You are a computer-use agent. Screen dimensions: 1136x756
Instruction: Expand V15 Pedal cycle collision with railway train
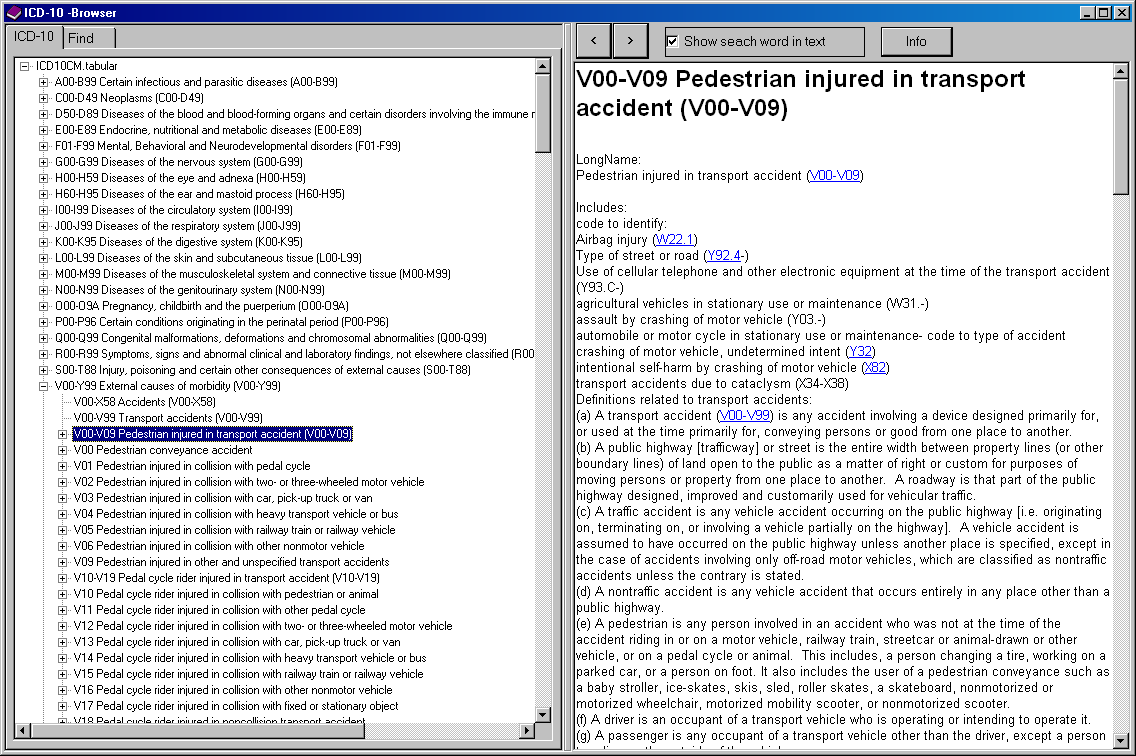[62, 674]
